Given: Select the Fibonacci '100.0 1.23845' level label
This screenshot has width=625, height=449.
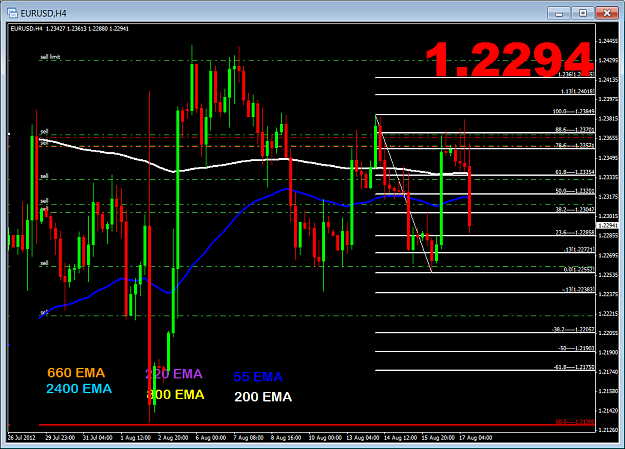Looking at the screenshot, I should coord(574,111).
